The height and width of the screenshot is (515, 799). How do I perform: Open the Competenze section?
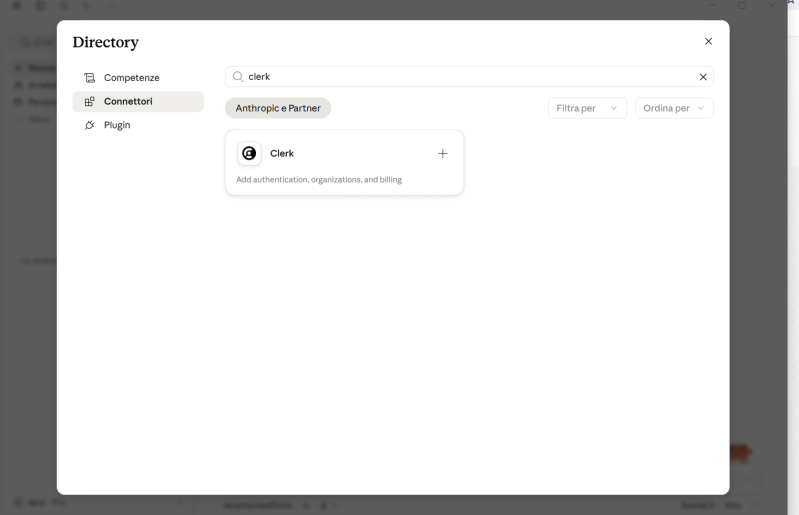[138, 77]
